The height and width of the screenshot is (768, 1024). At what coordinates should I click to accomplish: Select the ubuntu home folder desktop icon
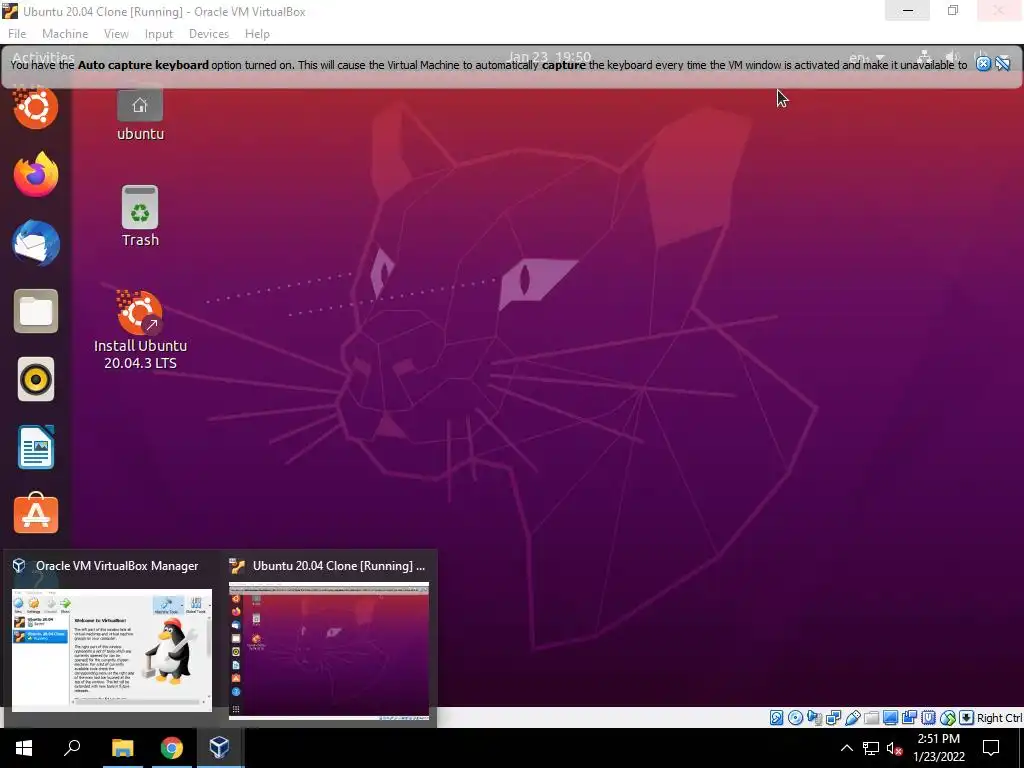[x=140, y=115]
